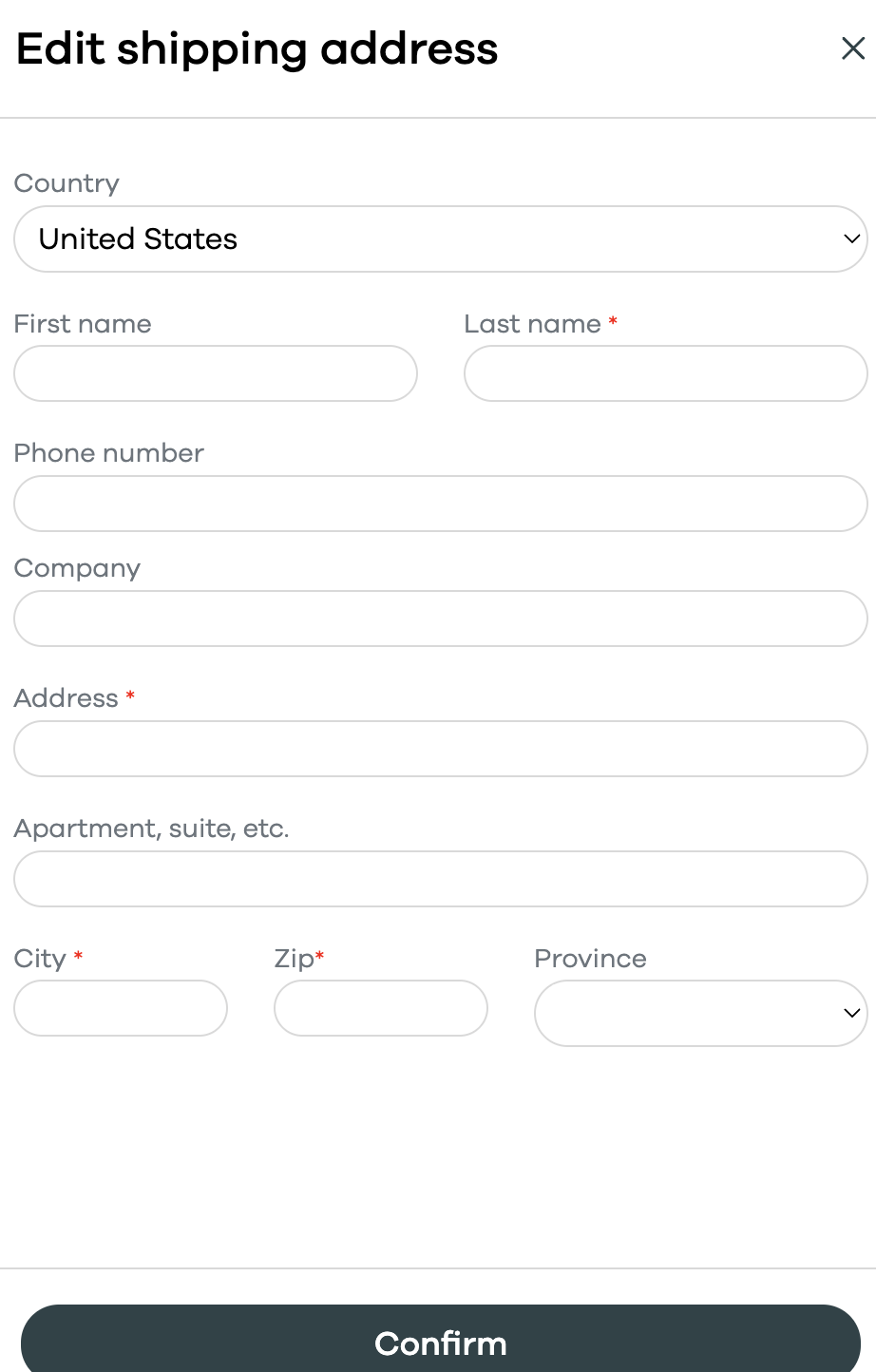
Task: Click the First name label text
Action: click(83, 324)
